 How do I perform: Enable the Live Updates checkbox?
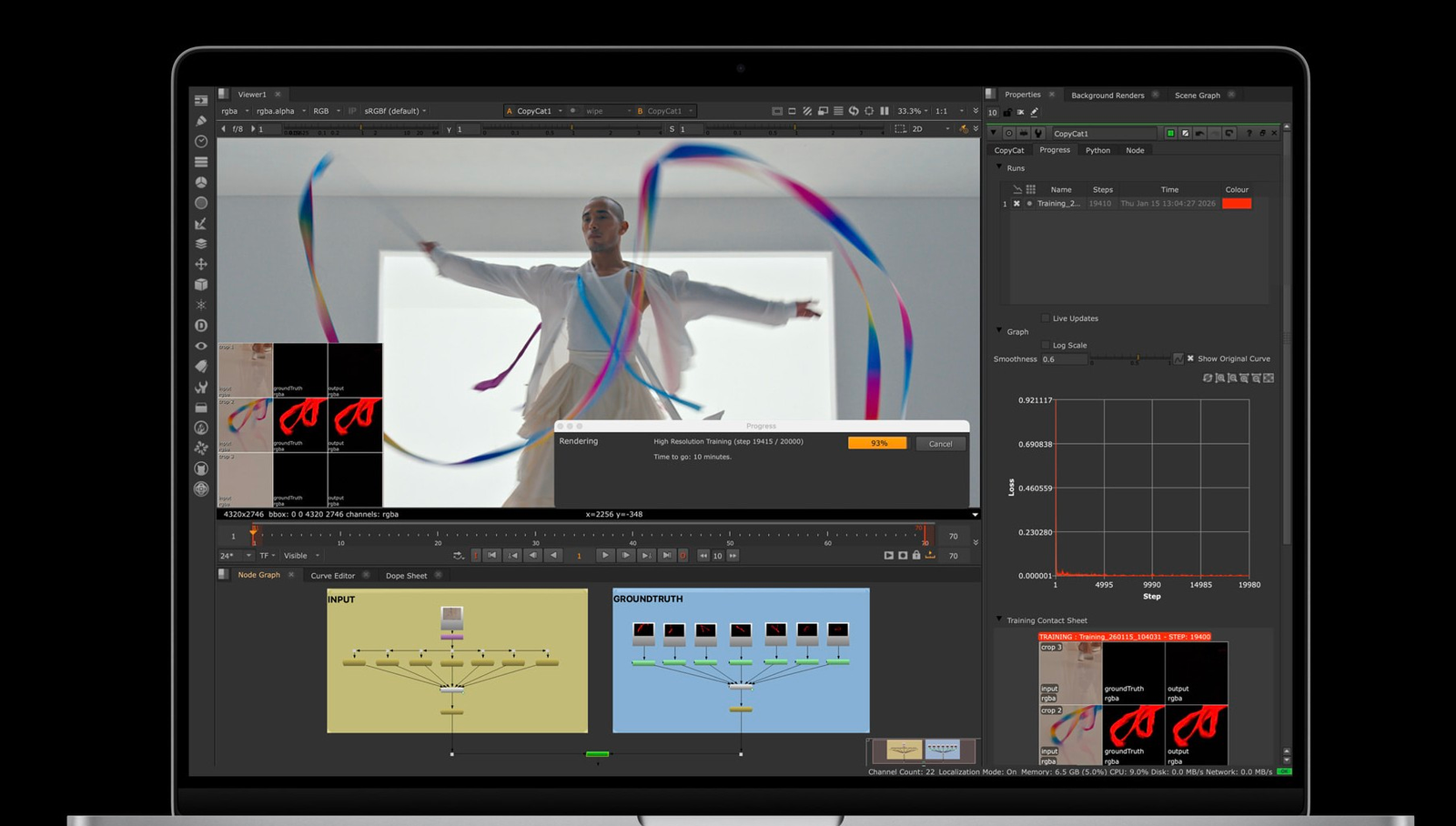(1045, 318)
